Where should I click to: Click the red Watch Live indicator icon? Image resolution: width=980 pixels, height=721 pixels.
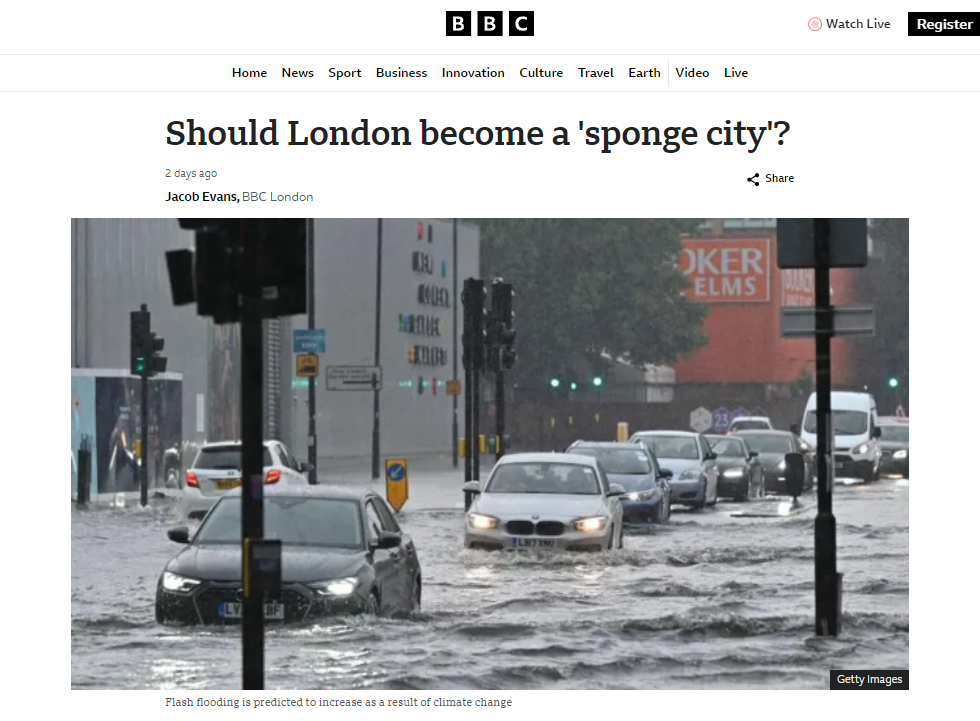pos(814,24)
